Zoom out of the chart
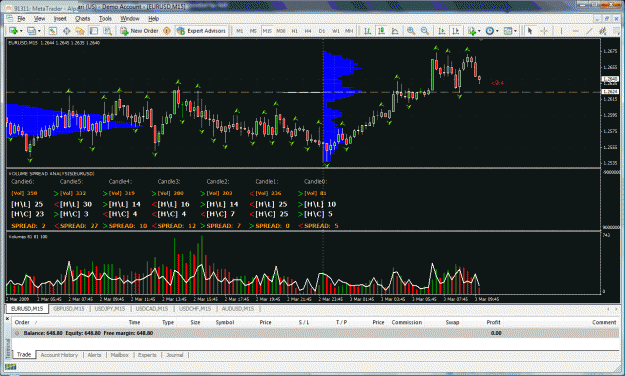Screen dimensions: 625x376 pyautogui.click(x=425, y=31)
